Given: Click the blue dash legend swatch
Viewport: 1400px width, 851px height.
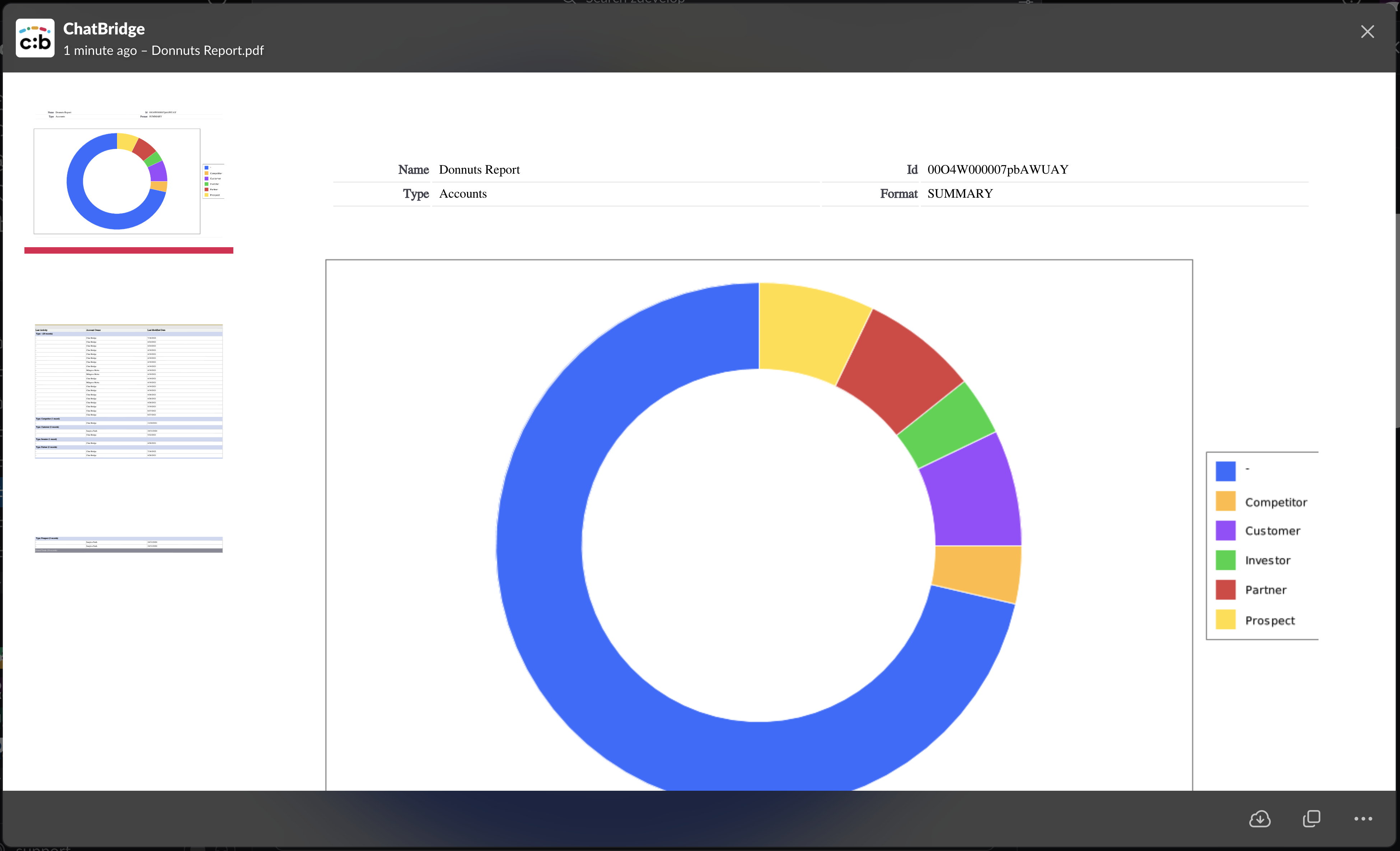Looking at the screenshot, I should point(1225,471).
